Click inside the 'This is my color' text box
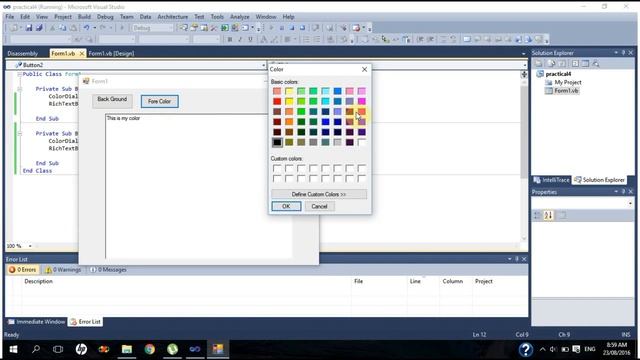640x360 pixels. [198, 186]
